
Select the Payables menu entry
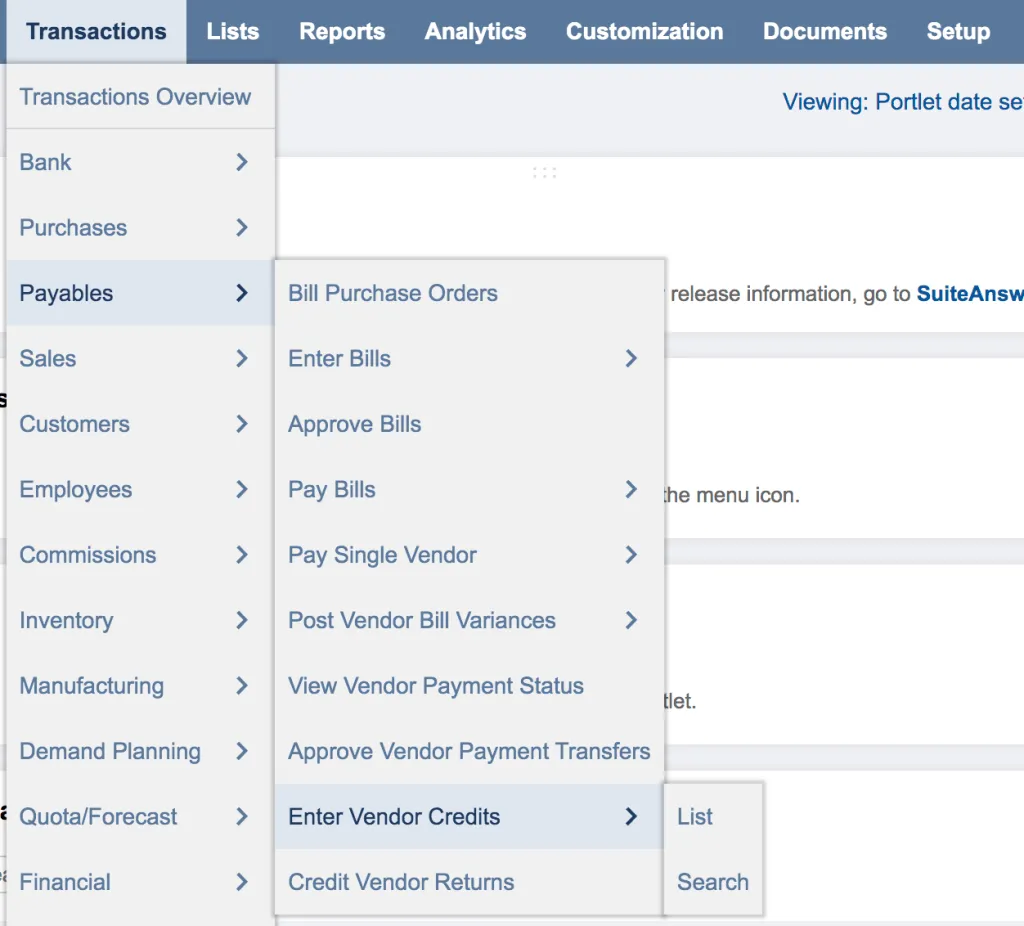click(140, 293)
